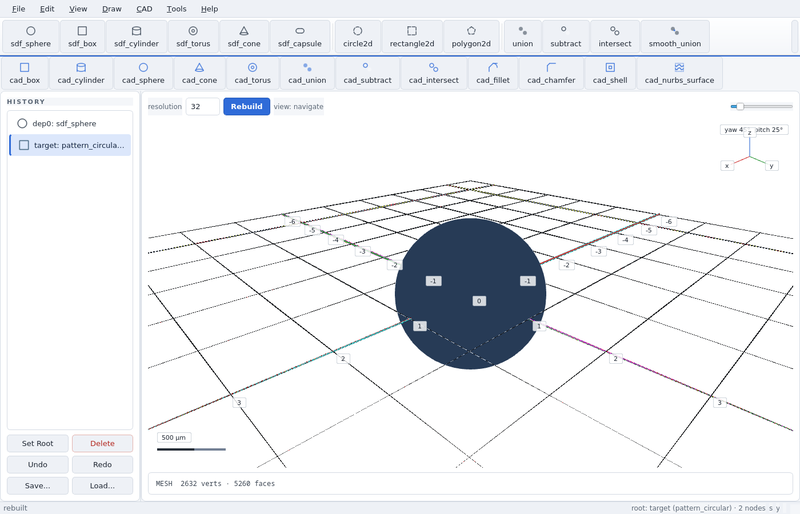Image resolution: width=800 pixels, height=514 pixels.
Task: Click the Set Root button
Action: pyautogui.click(x=37, y=443)
